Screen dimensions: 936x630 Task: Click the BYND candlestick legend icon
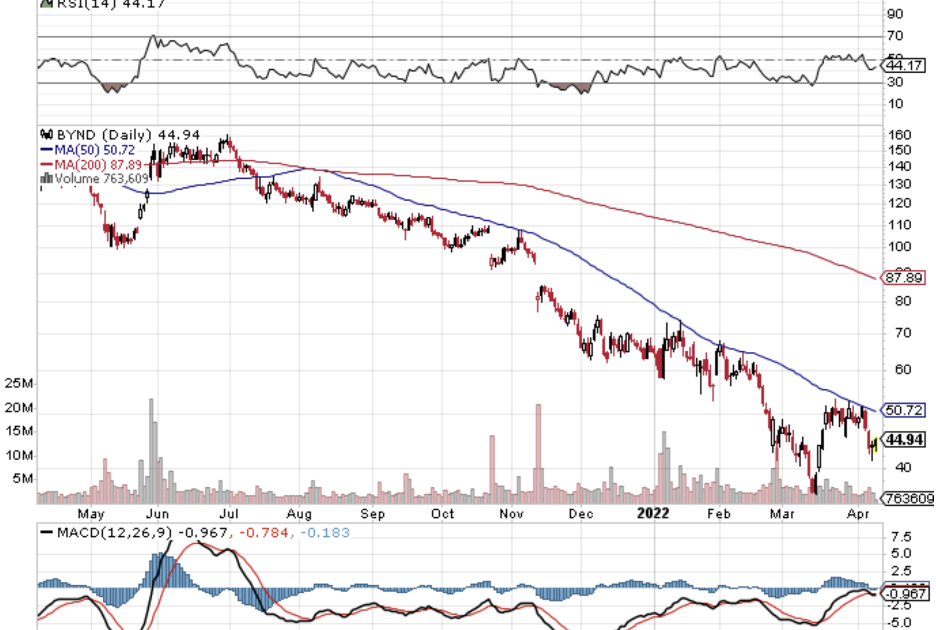click(43, 133)
